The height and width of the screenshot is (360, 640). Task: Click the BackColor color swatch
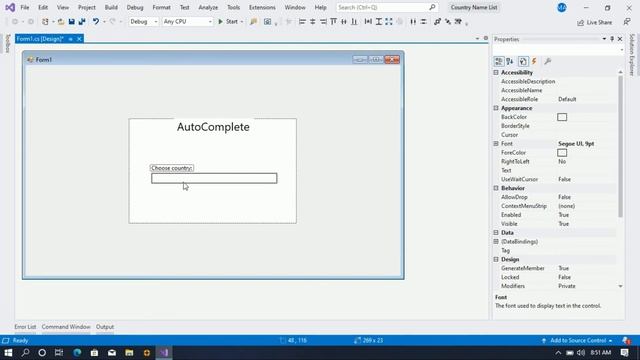562,117
